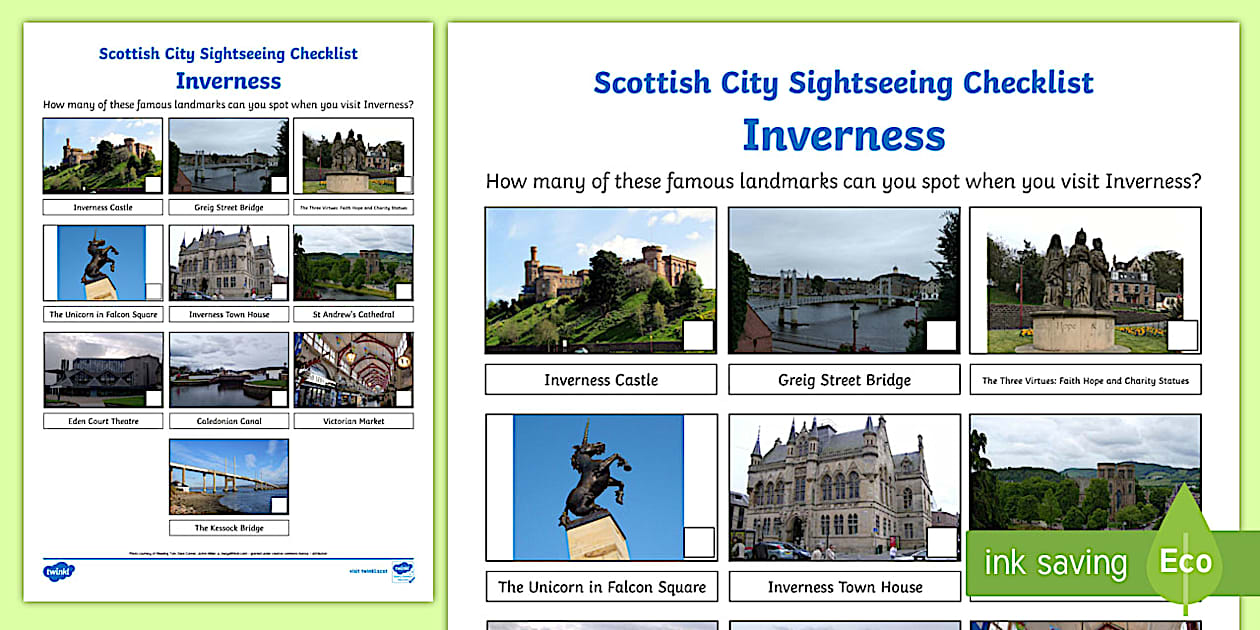Click the twinkl logo on the small page footer
Screen dimensions: 1260x630
pos(59,571)
